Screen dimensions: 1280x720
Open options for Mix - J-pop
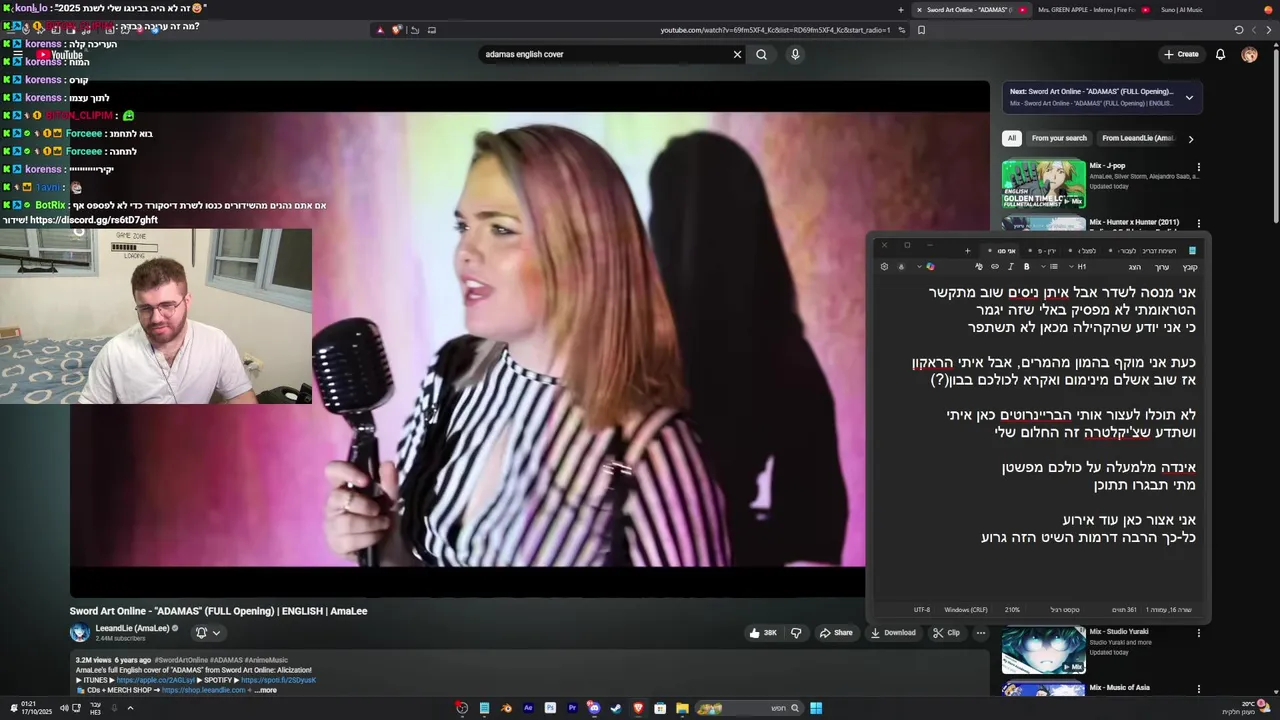pos(1198,167)
